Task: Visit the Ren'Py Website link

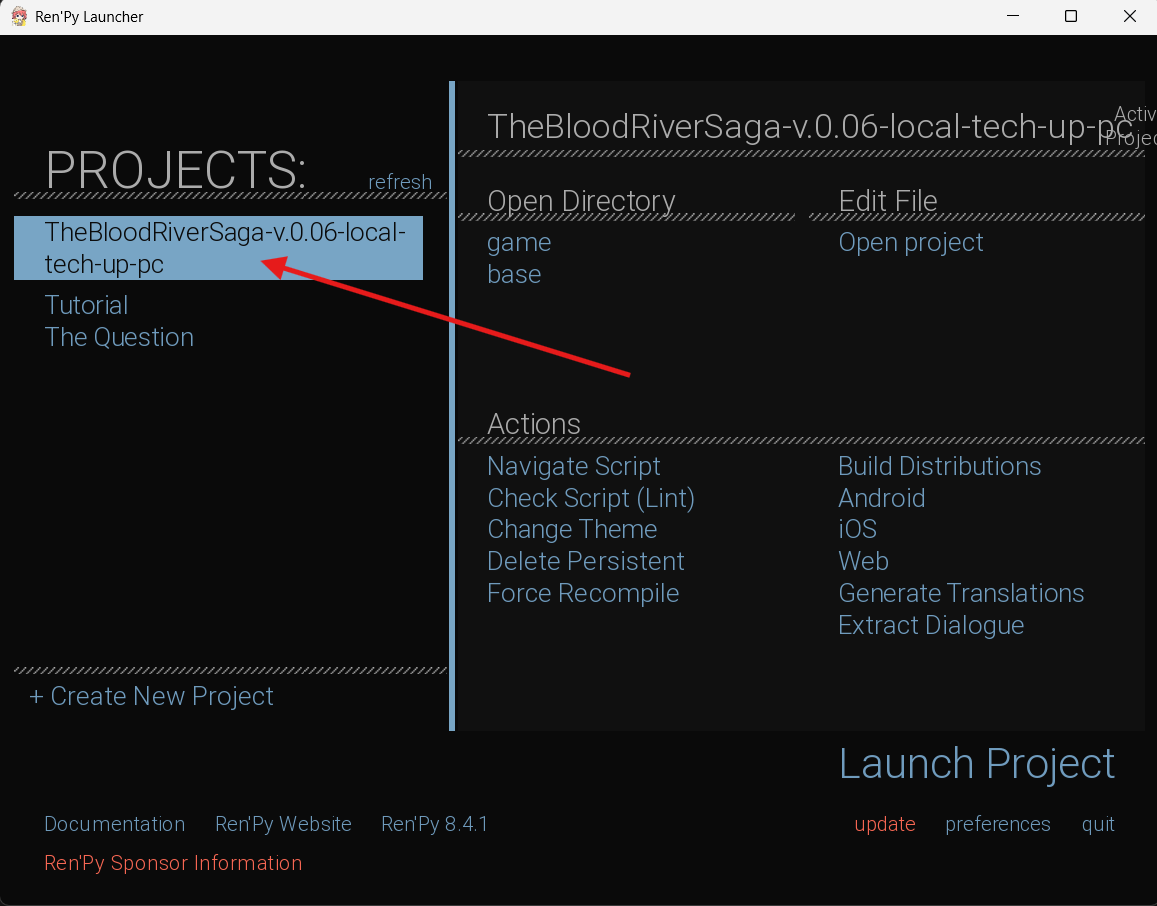Action: pos(283,824)
